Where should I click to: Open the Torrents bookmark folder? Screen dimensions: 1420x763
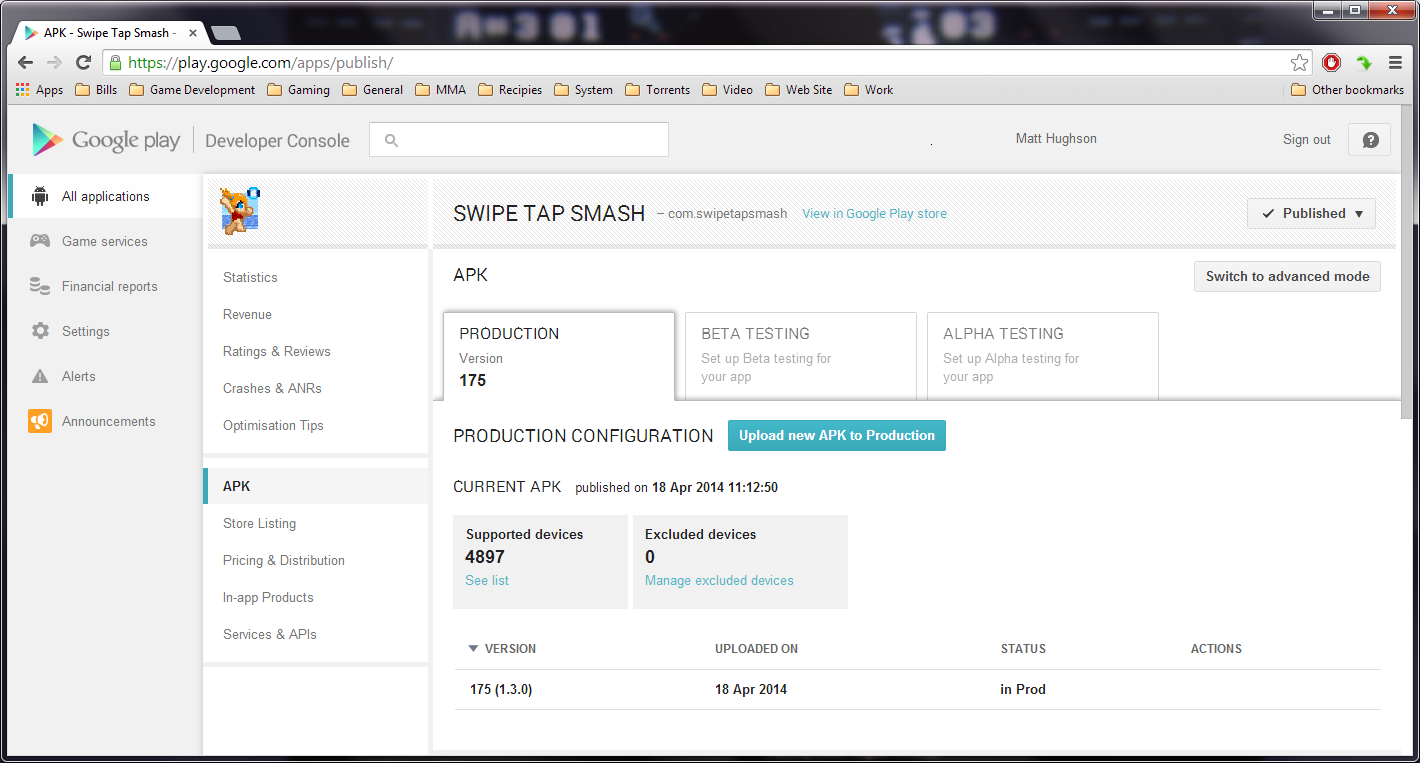tap(658, 90)
